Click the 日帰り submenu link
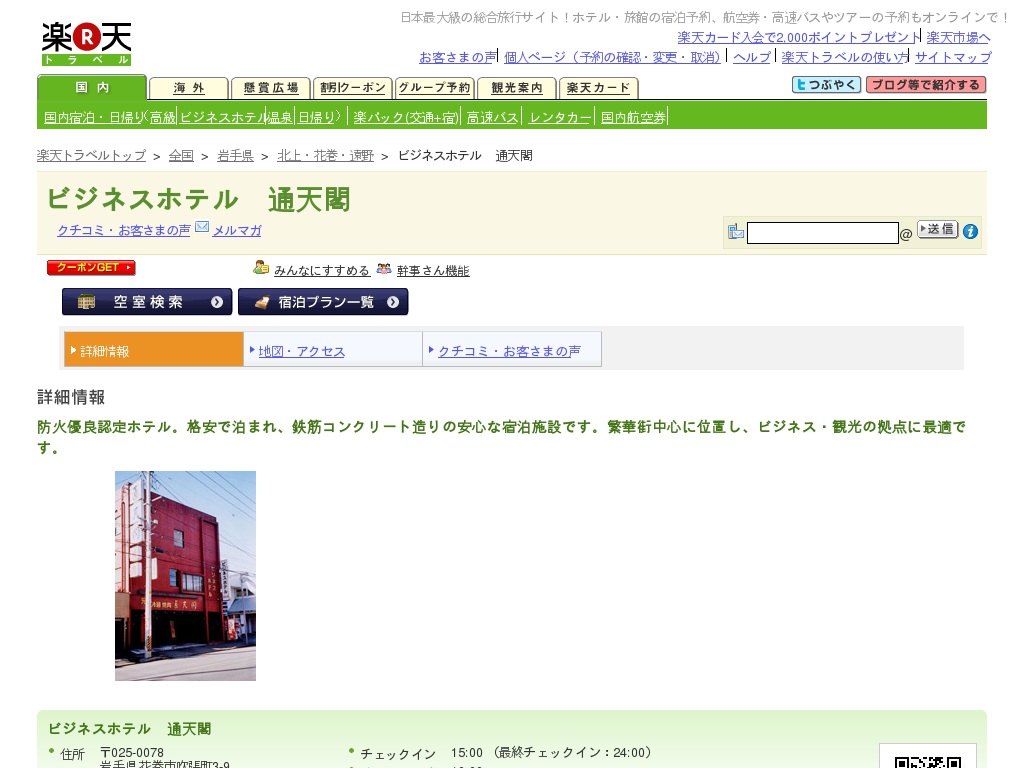1024x768 pixels. tap(316, 118)
